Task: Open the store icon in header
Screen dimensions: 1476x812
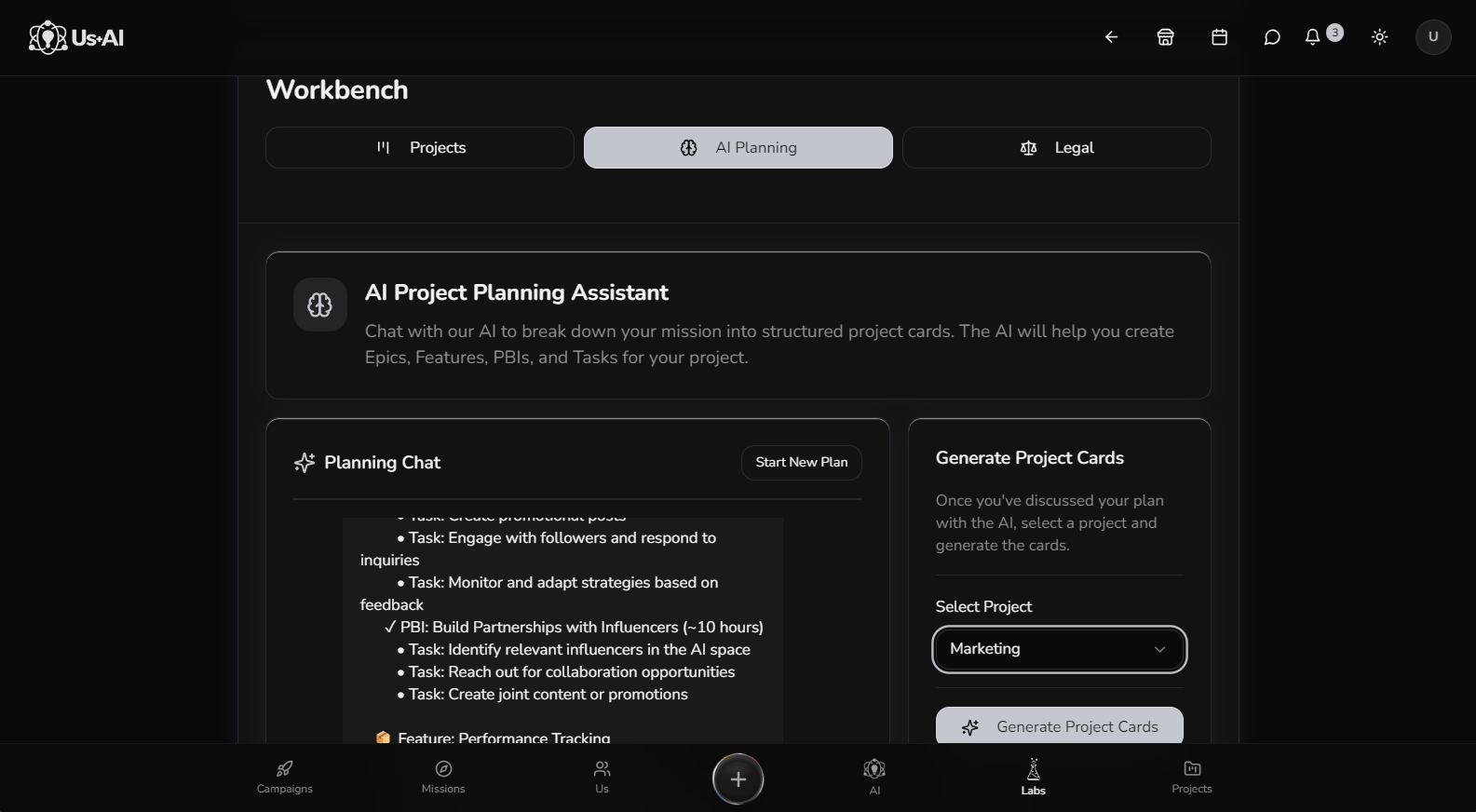Action: (x=1165, y=37)
